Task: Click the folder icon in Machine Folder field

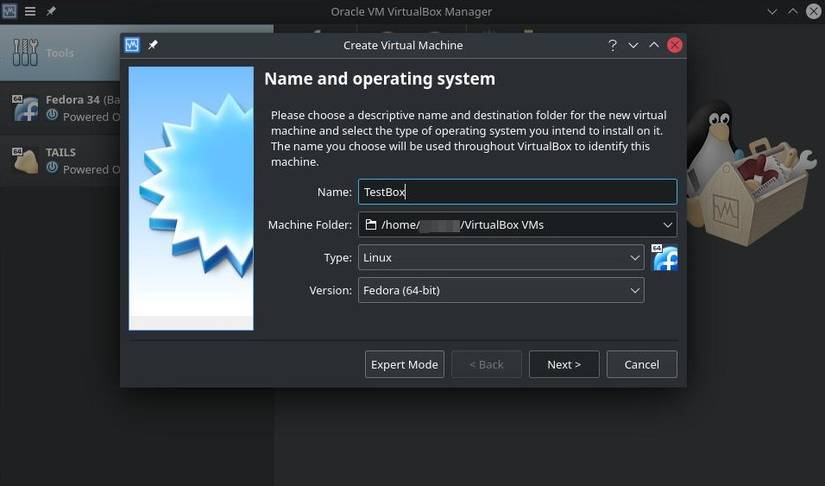Action: (371, 225)
